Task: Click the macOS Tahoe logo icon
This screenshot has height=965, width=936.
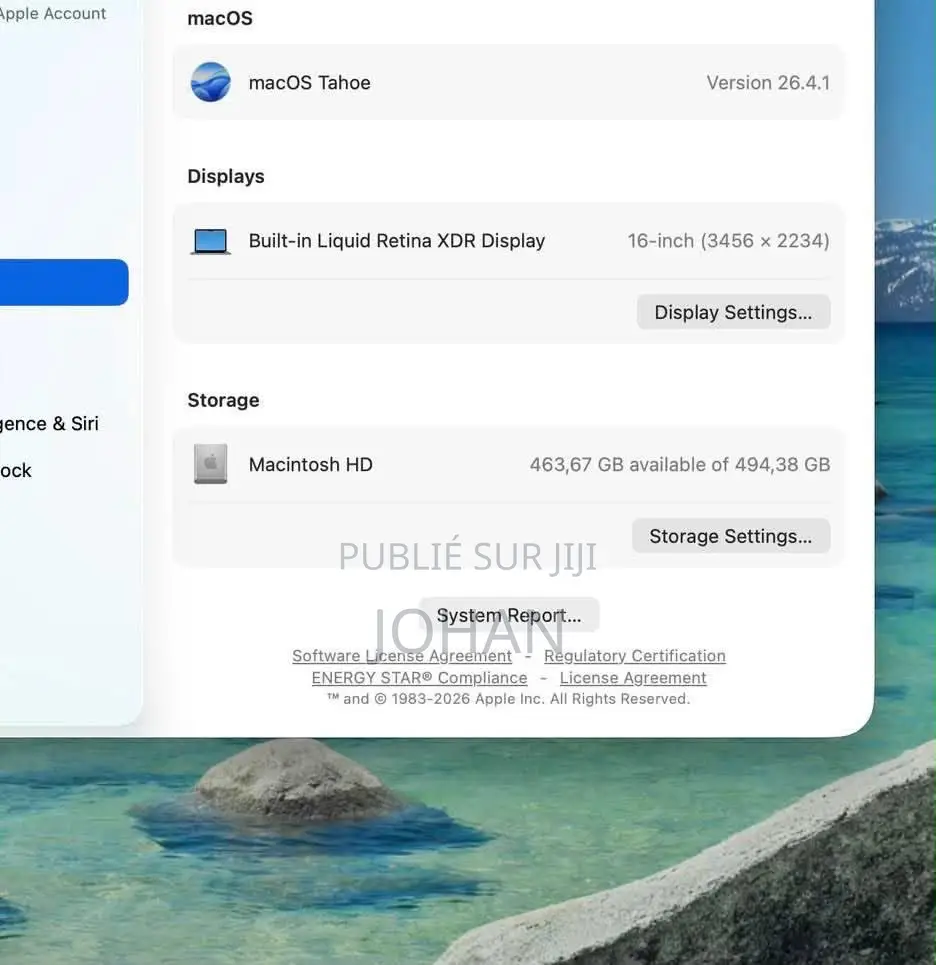Action: (x=210, y=82)
